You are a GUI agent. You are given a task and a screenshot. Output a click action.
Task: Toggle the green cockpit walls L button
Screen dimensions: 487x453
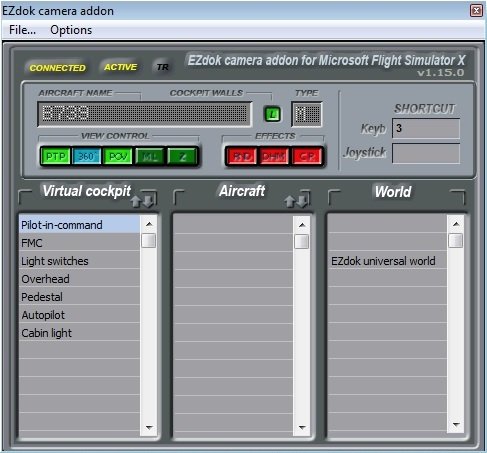273,114
